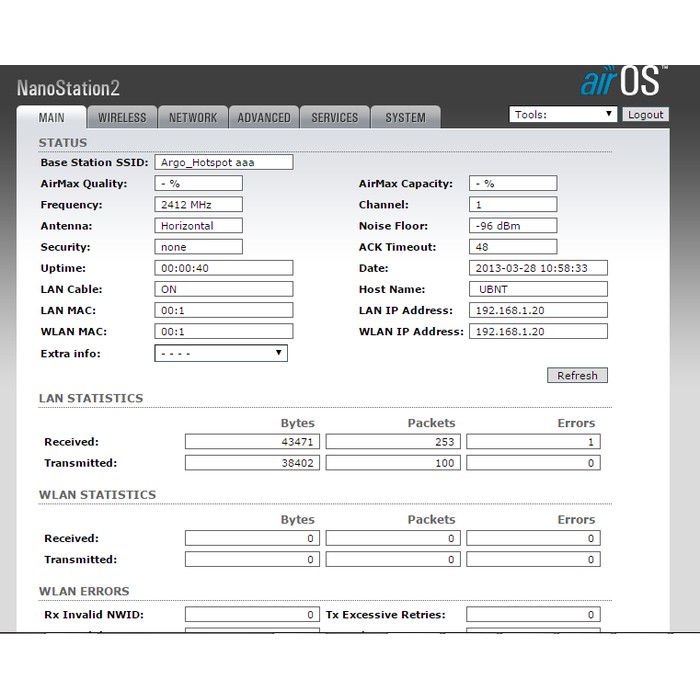Click WLAN received bytes box
Image resolution: width=700 pixels, height=700 pixels.
coord(252,538)
